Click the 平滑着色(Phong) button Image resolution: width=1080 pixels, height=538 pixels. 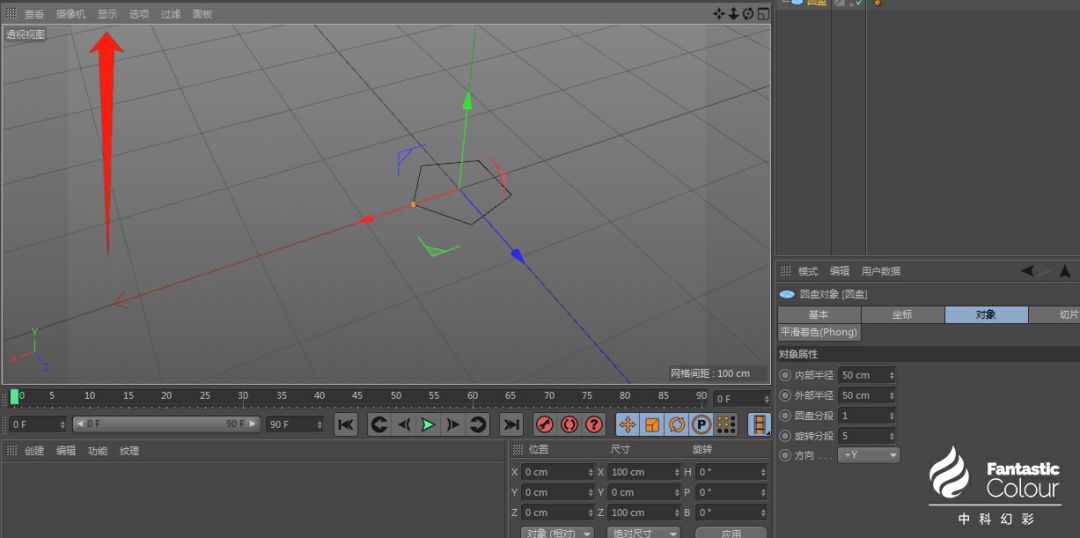819,332
